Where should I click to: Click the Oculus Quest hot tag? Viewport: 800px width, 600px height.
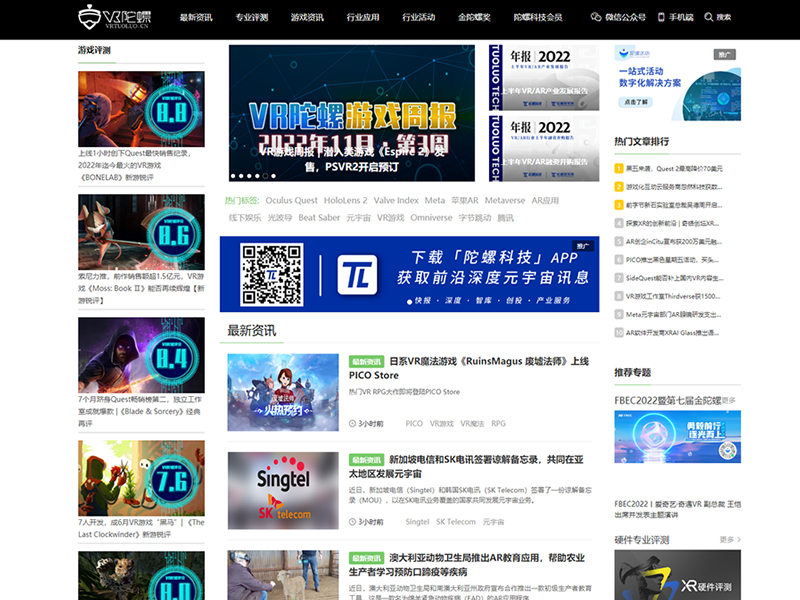[x=291, y=201]
